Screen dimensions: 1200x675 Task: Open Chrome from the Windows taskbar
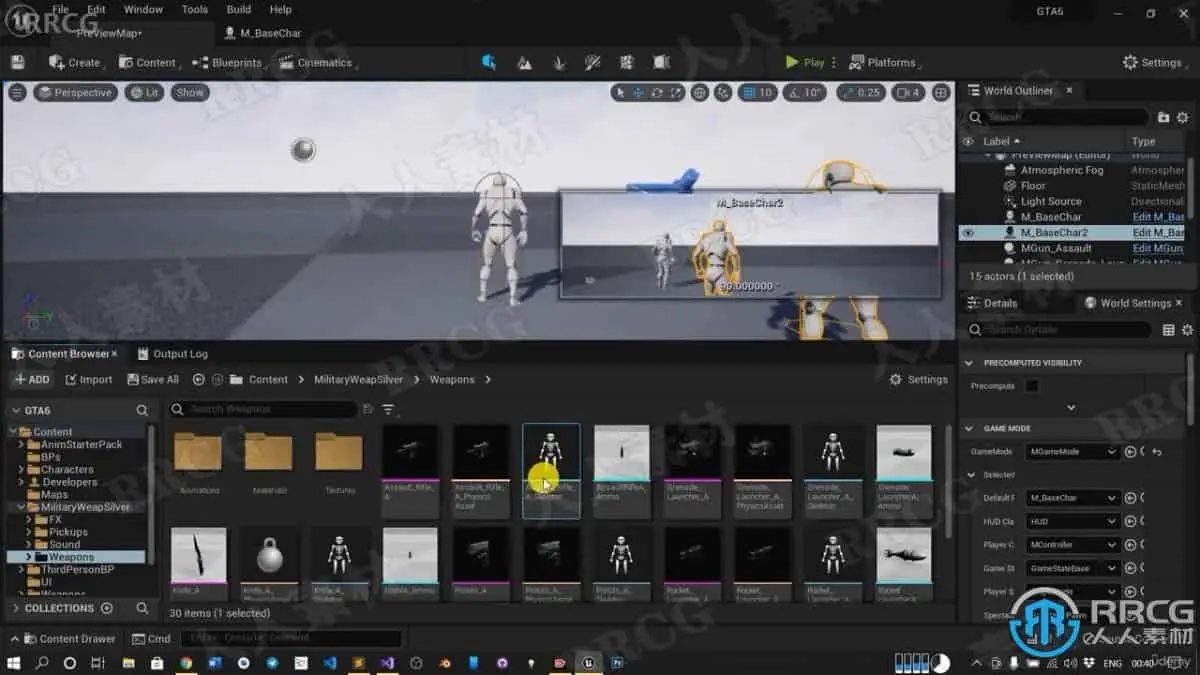coord(186,663)
